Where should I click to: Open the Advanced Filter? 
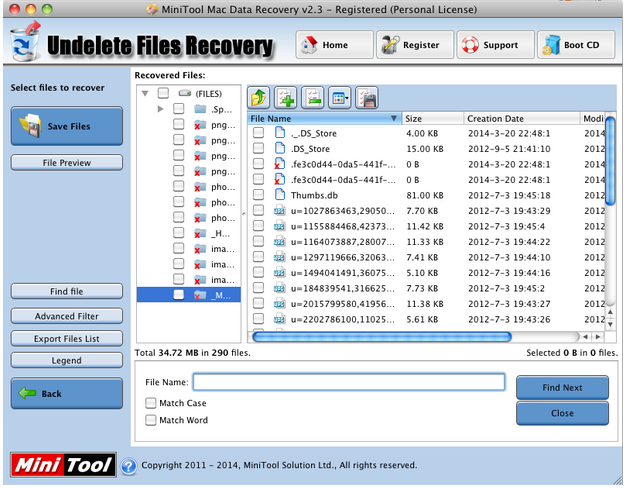click(67, 316)
